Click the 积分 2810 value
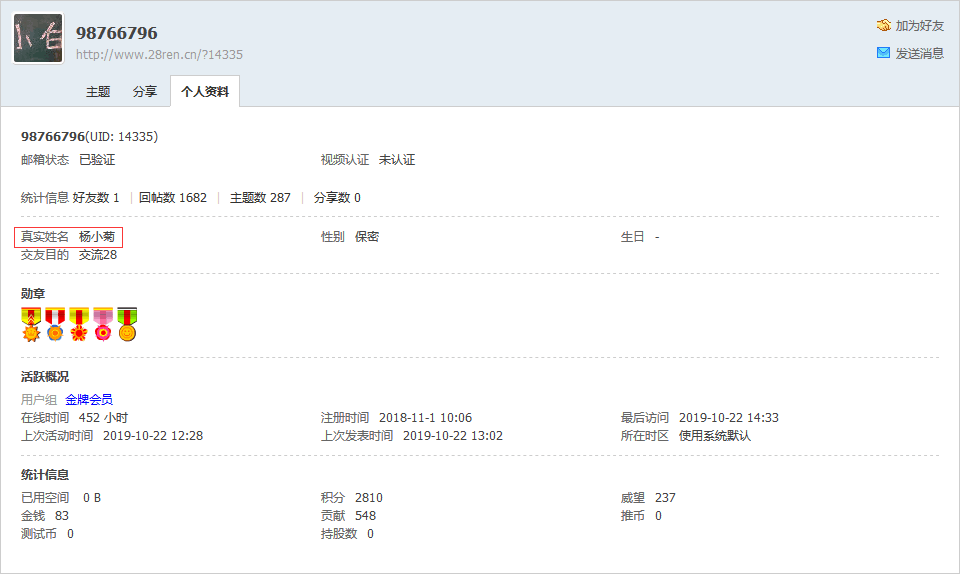961x575 pixels. tap(368, 498)
